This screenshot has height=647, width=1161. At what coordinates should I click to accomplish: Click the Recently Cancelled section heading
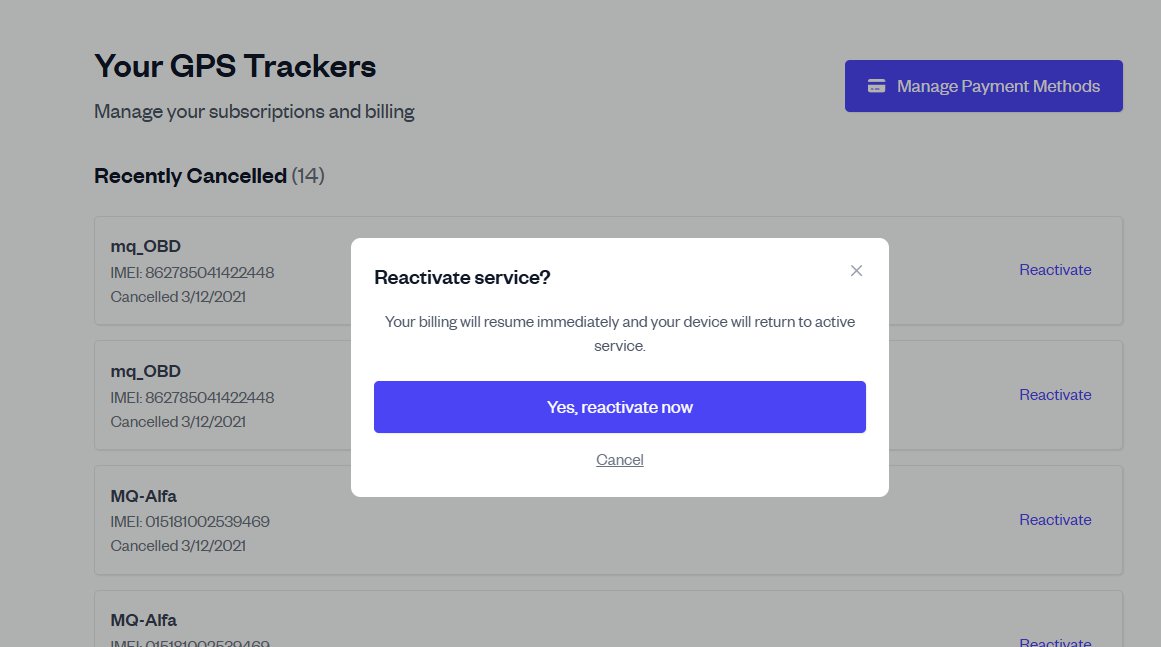click(x=190, y=176)
